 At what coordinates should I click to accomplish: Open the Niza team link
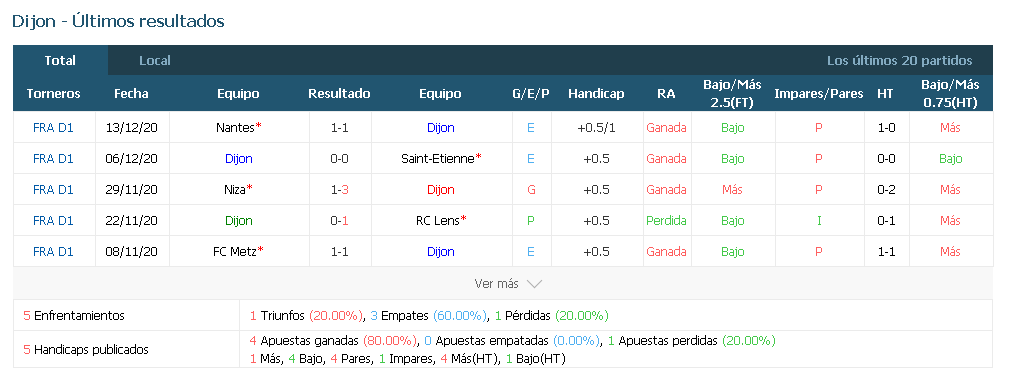pos(235,189)
